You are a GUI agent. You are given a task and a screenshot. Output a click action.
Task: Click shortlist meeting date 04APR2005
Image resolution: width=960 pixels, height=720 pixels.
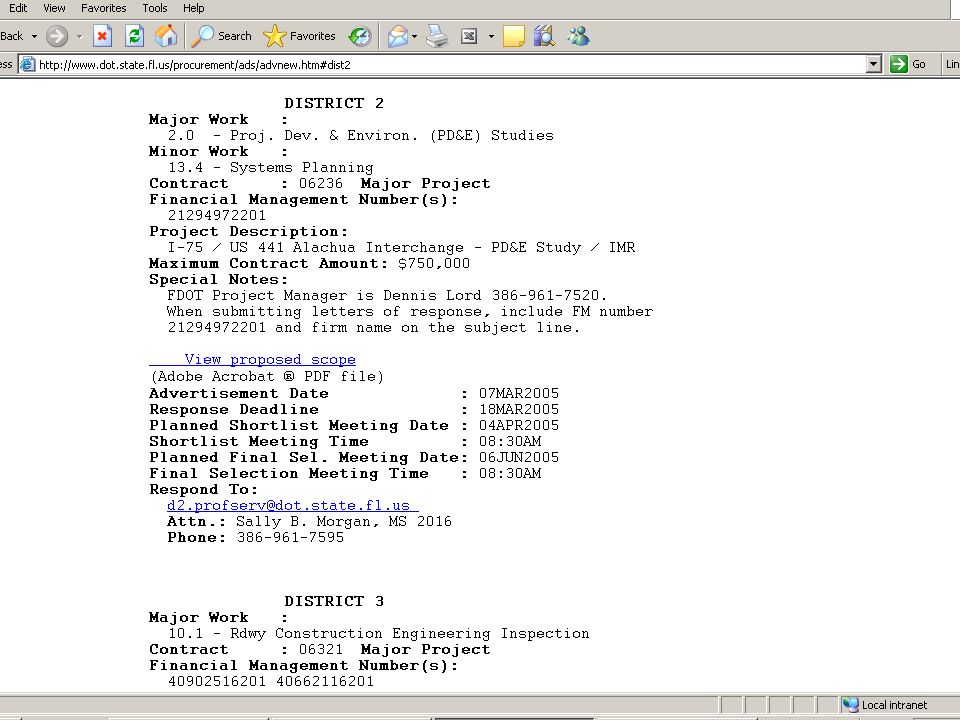point(519,425)
